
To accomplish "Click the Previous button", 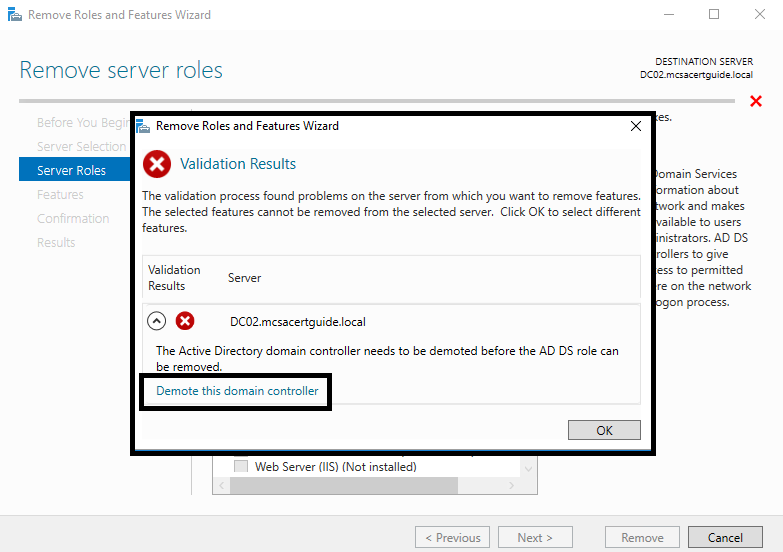I will pyautogui.click(x=452, y=538).
